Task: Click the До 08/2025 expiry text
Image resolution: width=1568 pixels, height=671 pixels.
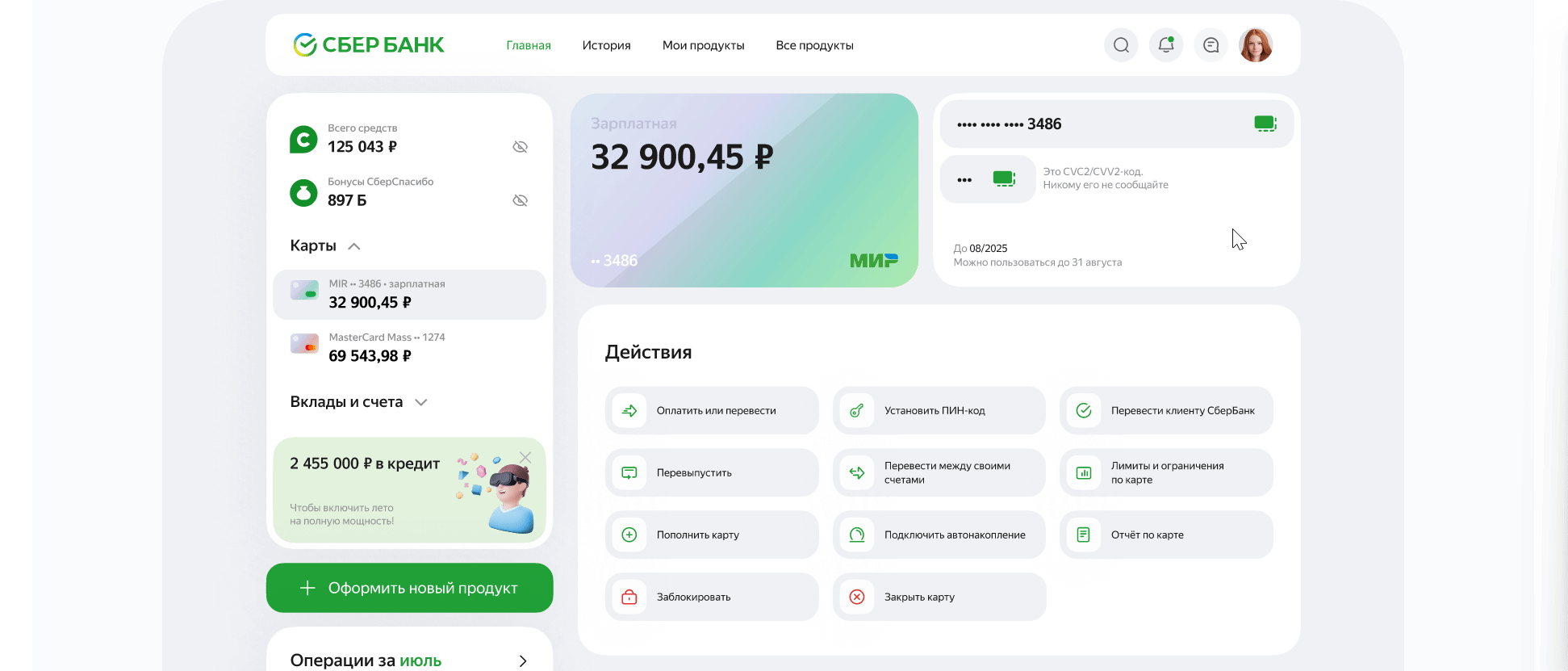Action: (x=981, y=249)
